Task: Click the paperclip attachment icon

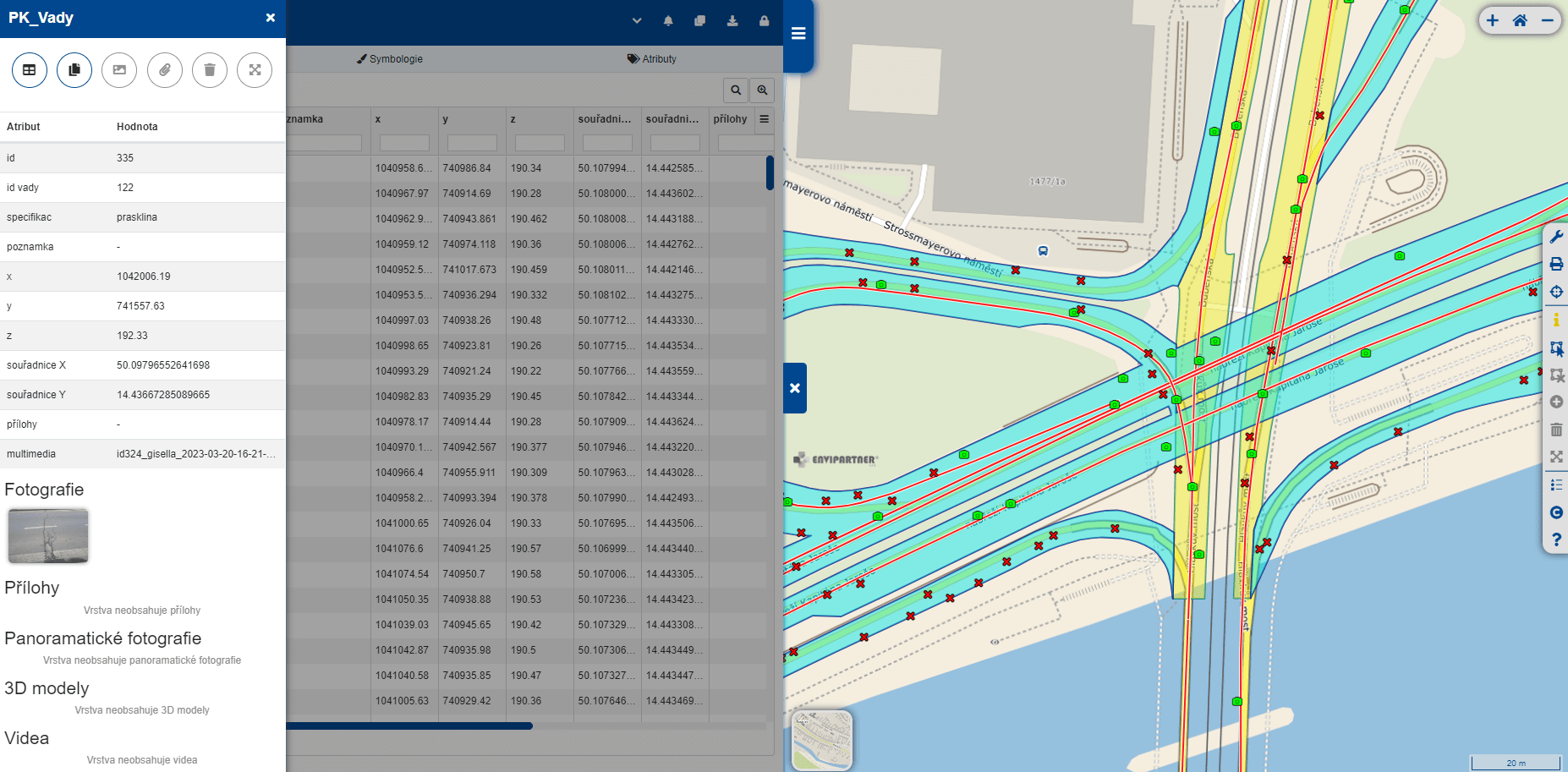Action: tap(165, 70)
